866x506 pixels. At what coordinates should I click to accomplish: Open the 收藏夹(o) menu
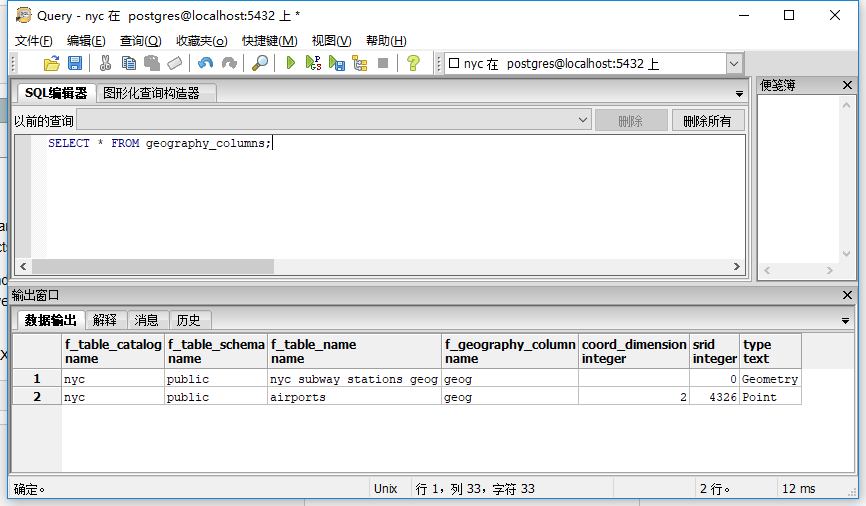(x=202, y=41)
